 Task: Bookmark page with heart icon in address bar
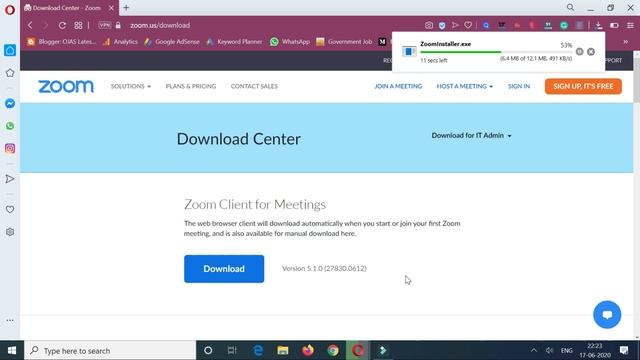click(468, 25)
